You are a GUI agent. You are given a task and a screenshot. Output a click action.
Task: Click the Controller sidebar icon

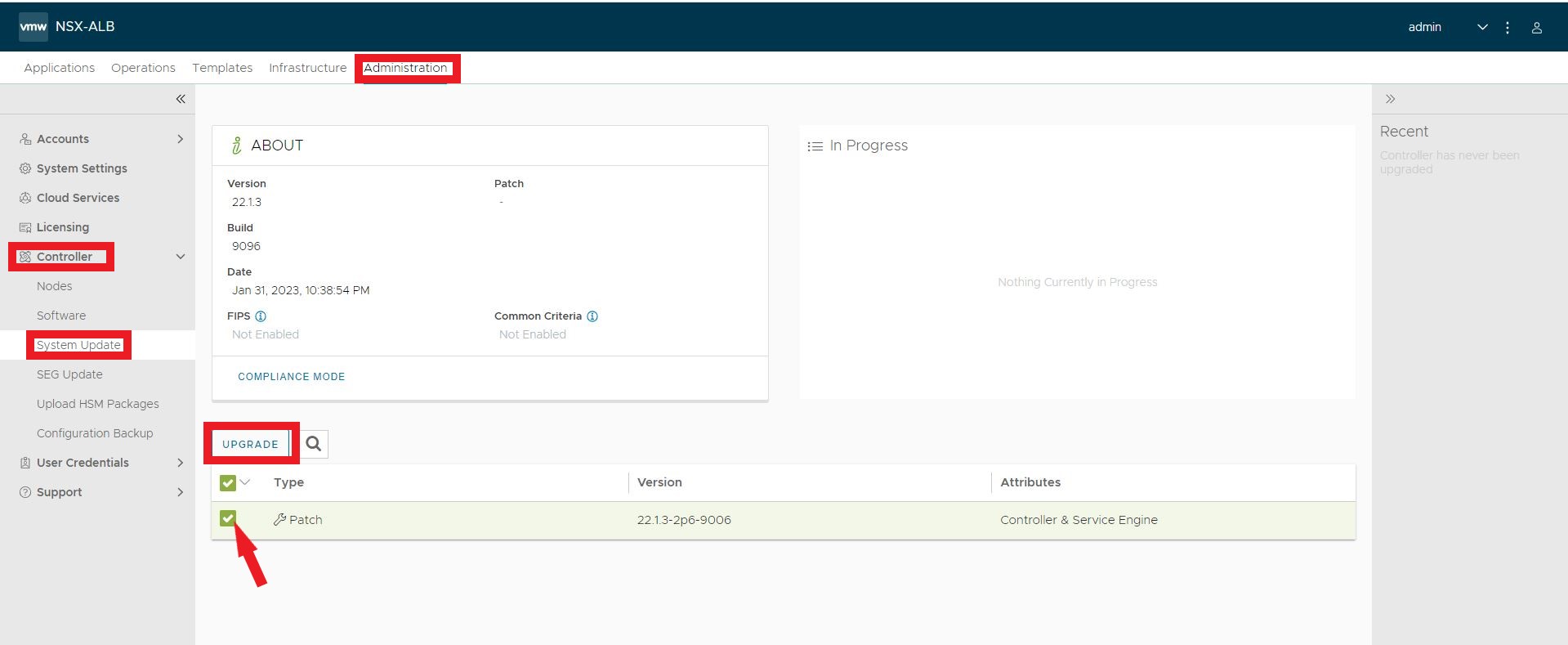click(x=25, y=257)
